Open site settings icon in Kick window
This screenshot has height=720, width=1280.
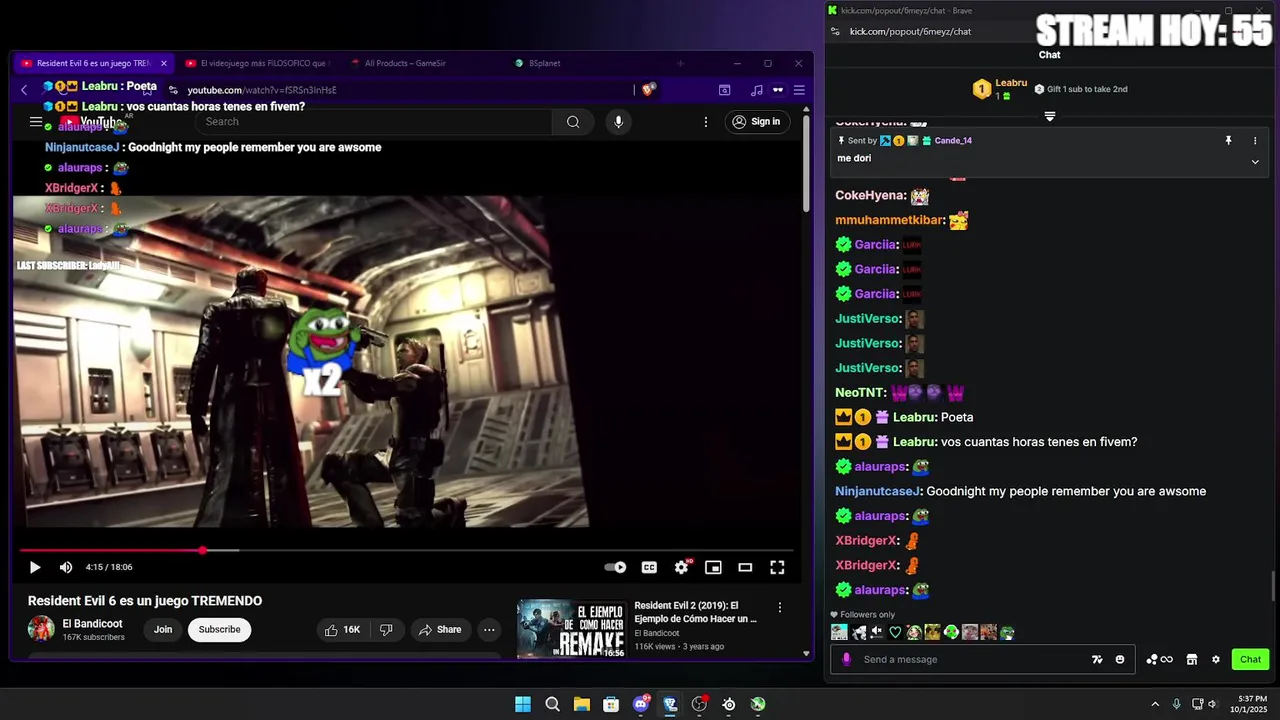pos(835,31)
